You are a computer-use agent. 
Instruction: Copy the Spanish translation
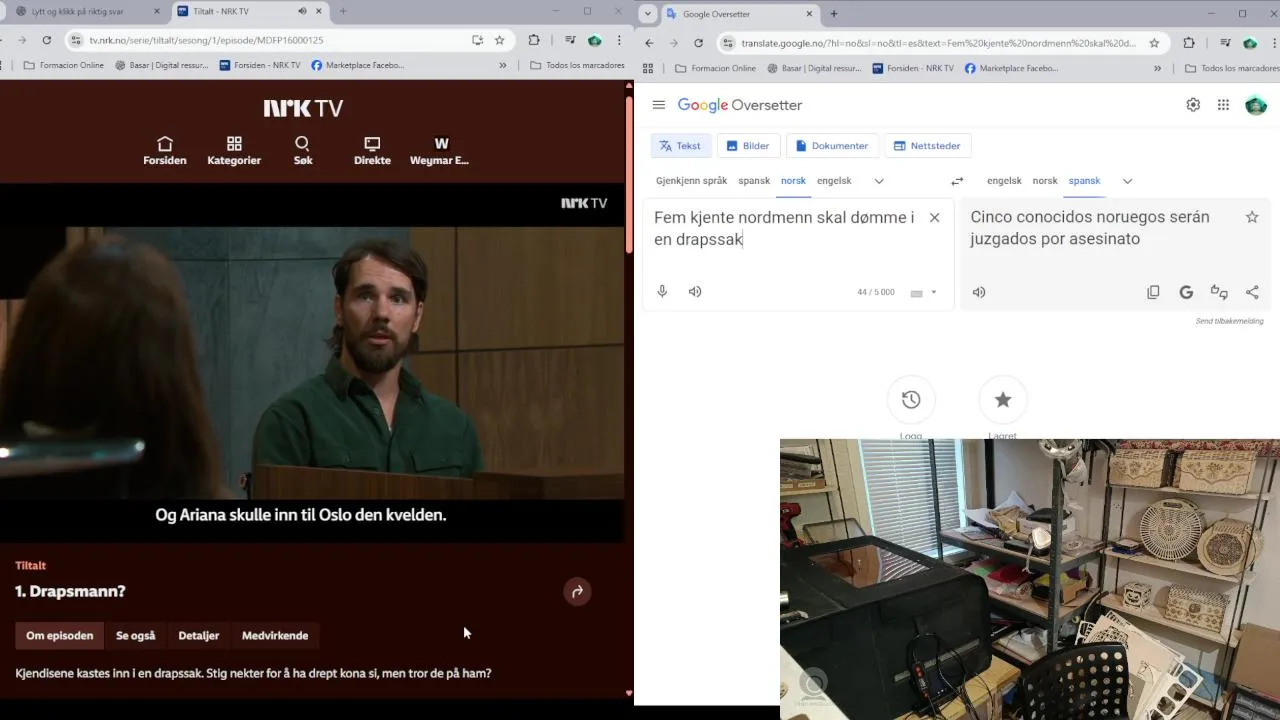[1153, 292]
